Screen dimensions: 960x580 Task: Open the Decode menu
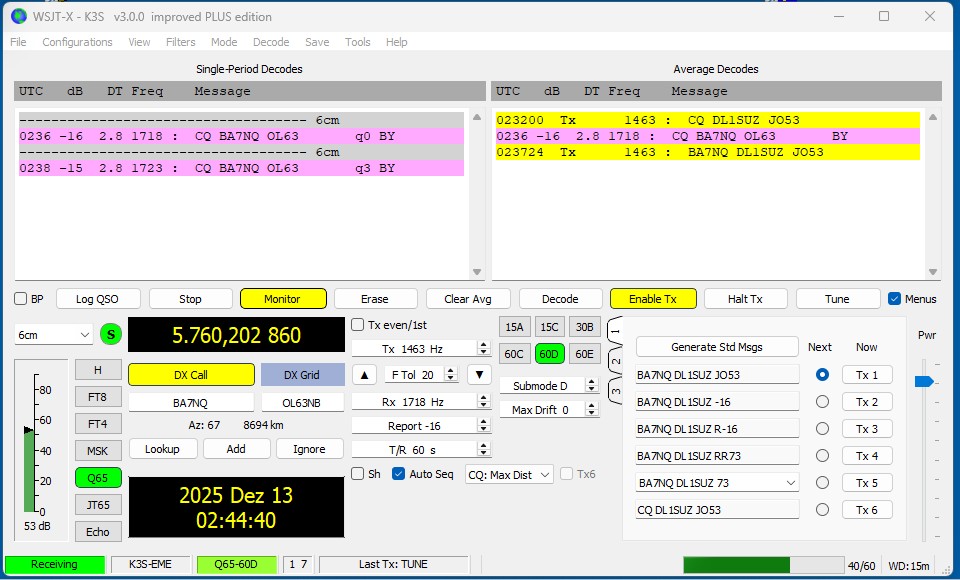[x=270, y=42]
